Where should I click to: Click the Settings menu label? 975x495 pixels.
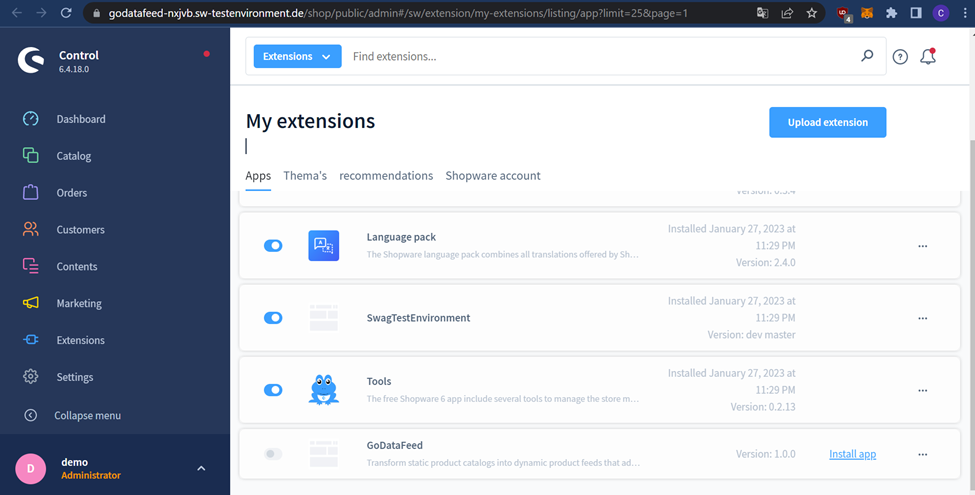75,377
